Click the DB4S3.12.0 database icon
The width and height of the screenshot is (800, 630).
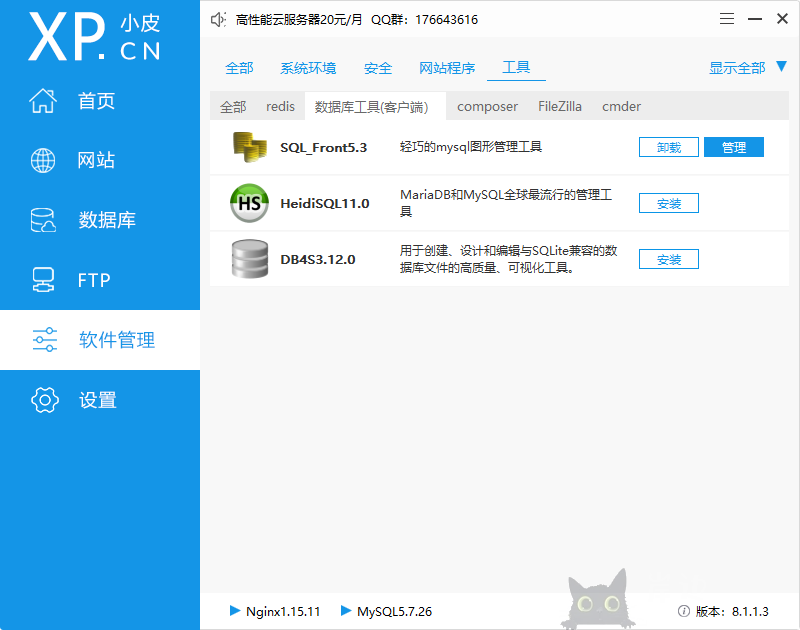pos(249,259)
